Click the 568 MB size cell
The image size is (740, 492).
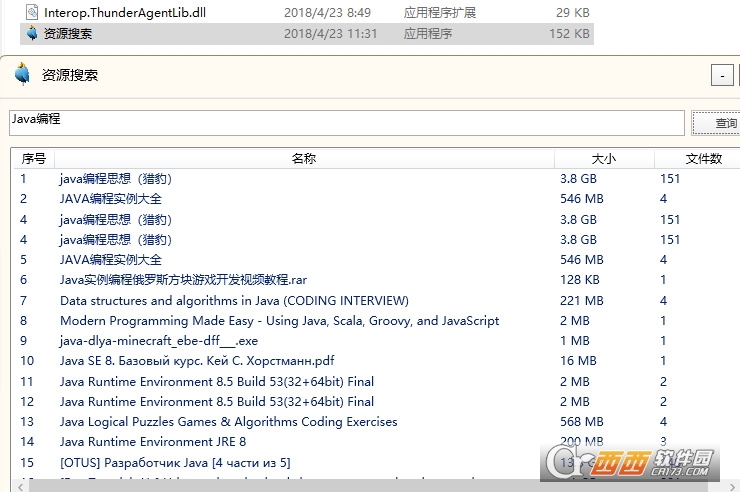[581, 422]
